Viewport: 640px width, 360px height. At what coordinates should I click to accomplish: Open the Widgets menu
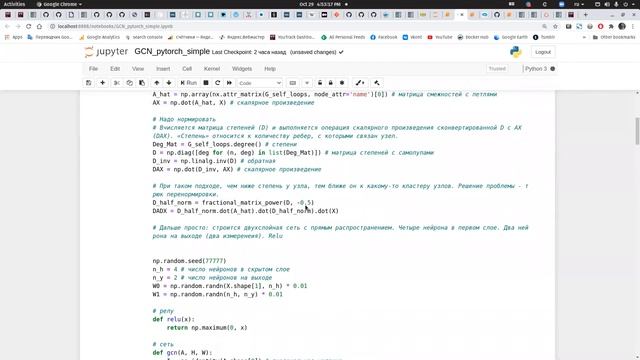click(242, 69)
